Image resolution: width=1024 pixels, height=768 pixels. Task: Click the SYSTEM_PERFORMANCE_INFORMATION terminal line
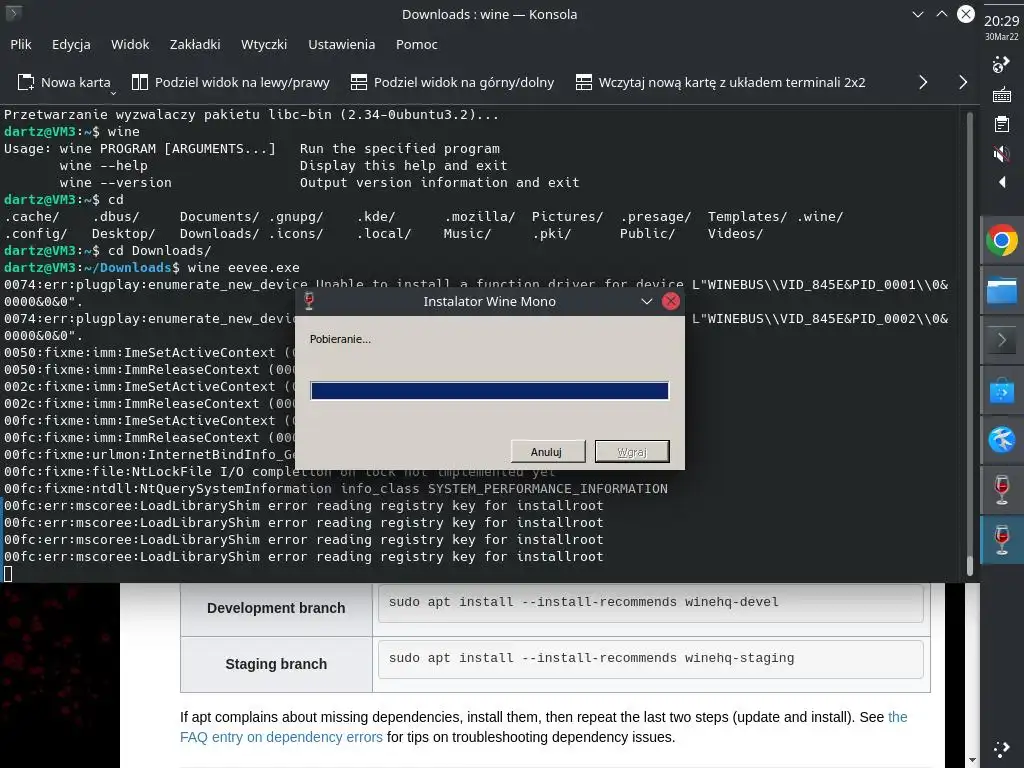336,488
